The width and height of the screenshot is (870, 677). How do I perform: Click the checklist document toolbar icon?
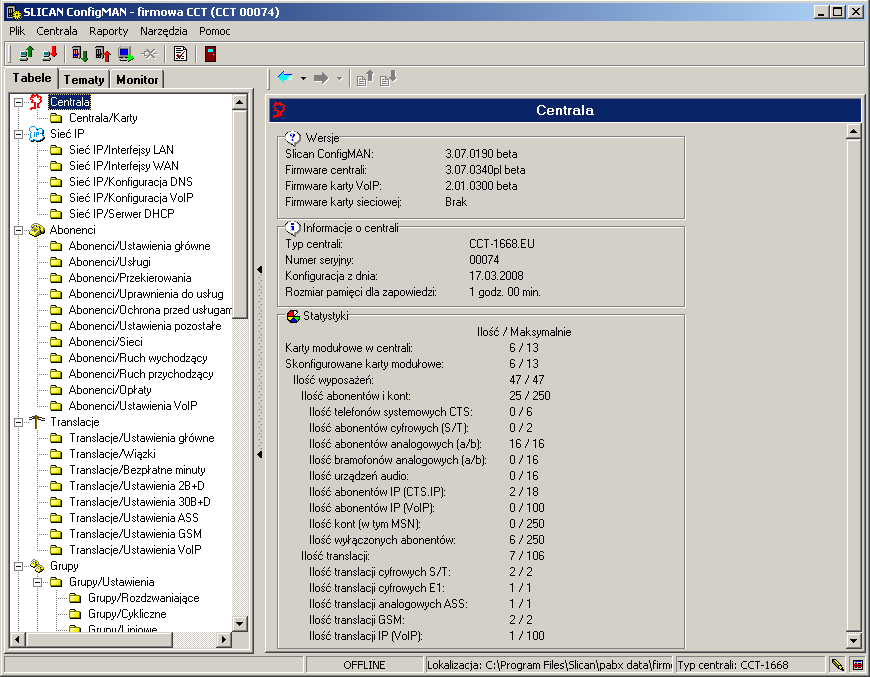[180, 54]
